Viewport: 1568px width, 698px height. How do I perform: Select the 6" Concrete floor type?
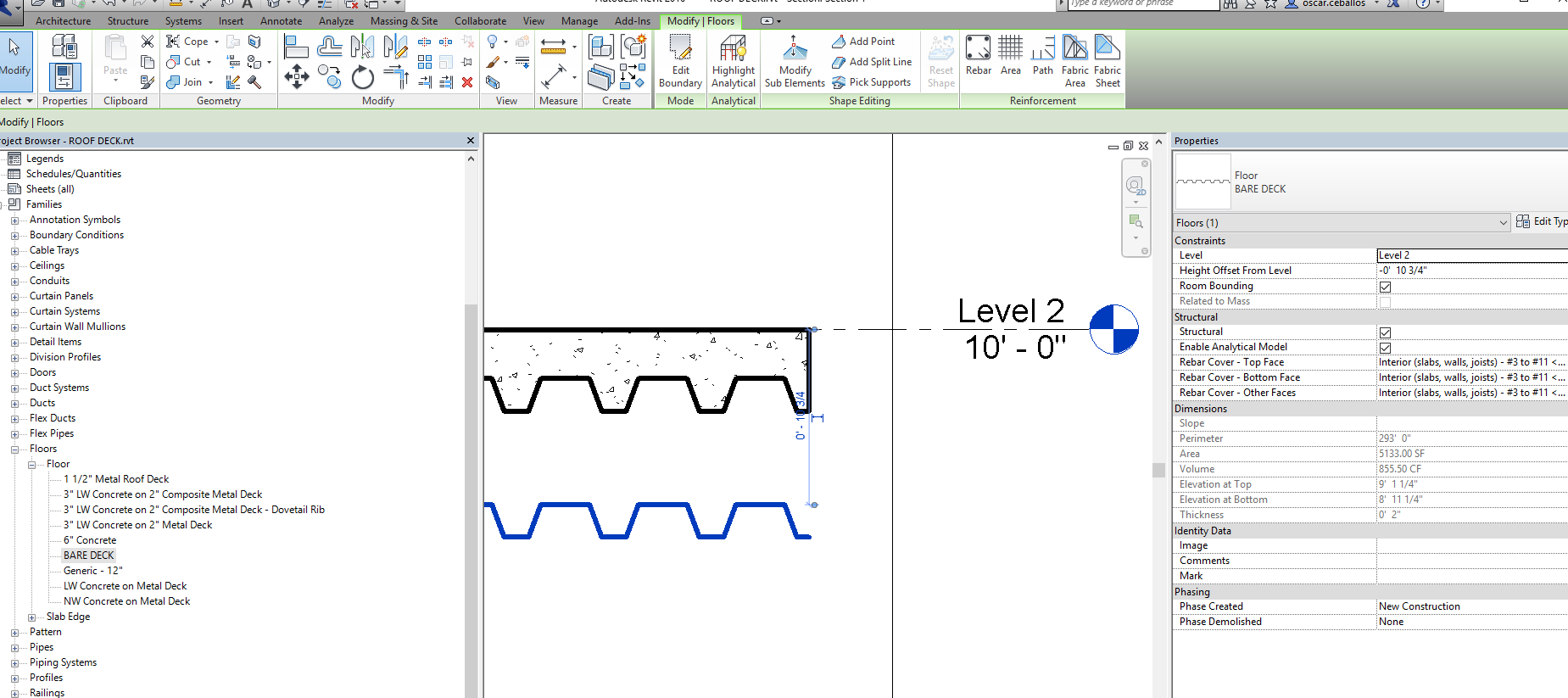90,540
